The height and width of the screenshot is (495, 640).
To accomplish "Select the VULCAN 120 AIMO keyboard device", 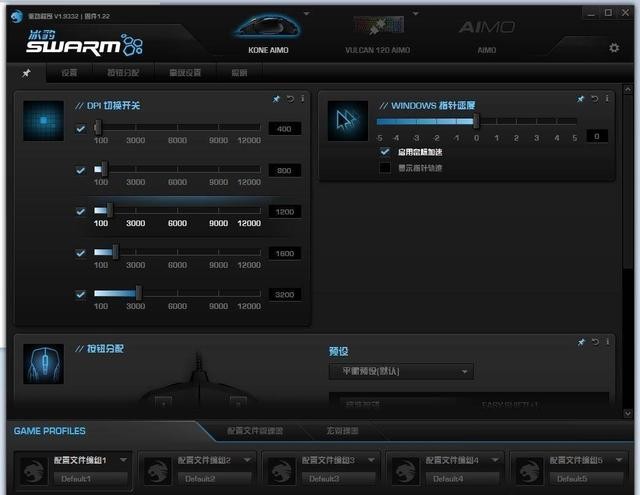I will [x=378, y=33].
